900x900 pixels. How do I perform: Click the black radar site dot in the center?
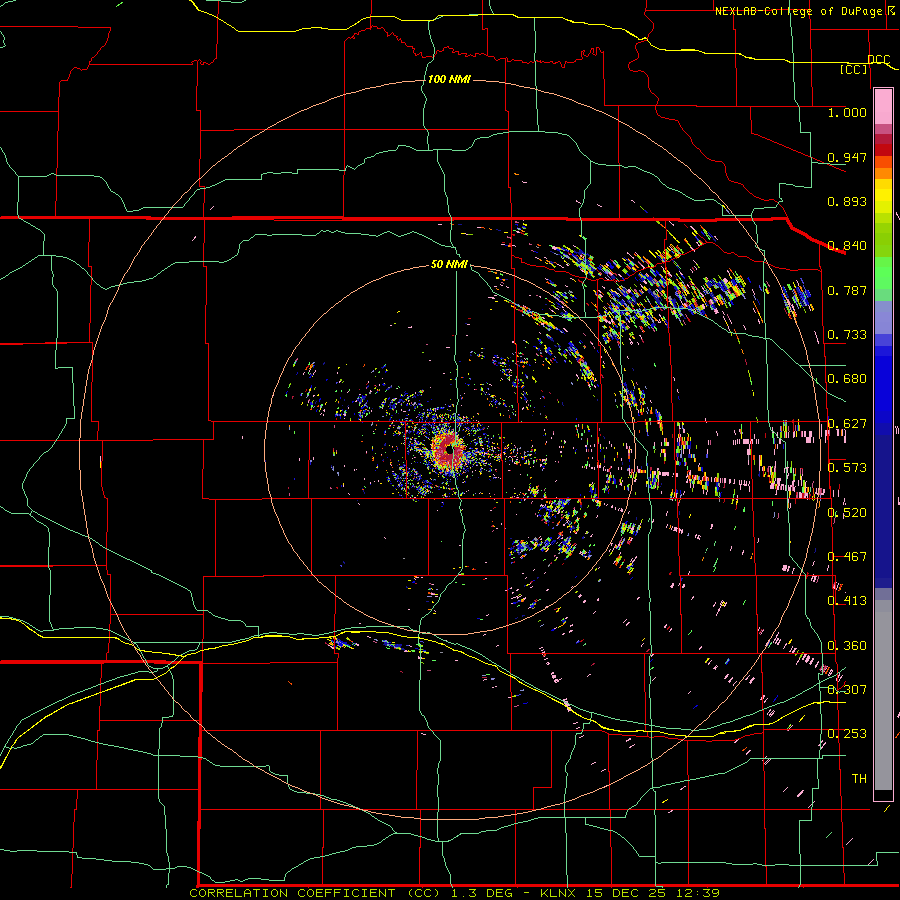[450, 451]
